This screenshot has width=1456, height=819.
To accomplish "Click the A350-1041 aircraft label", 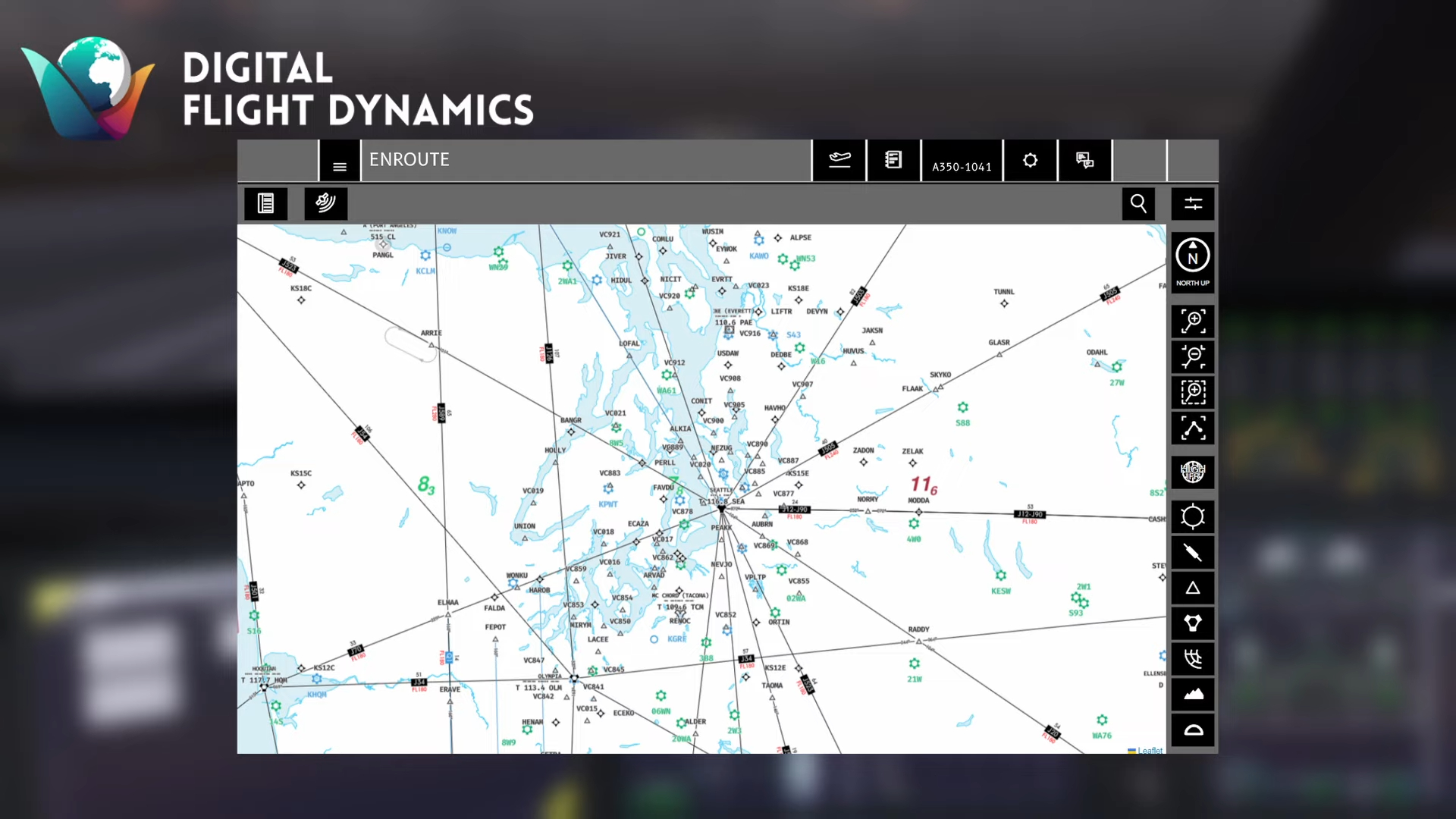I will point(962,166).
